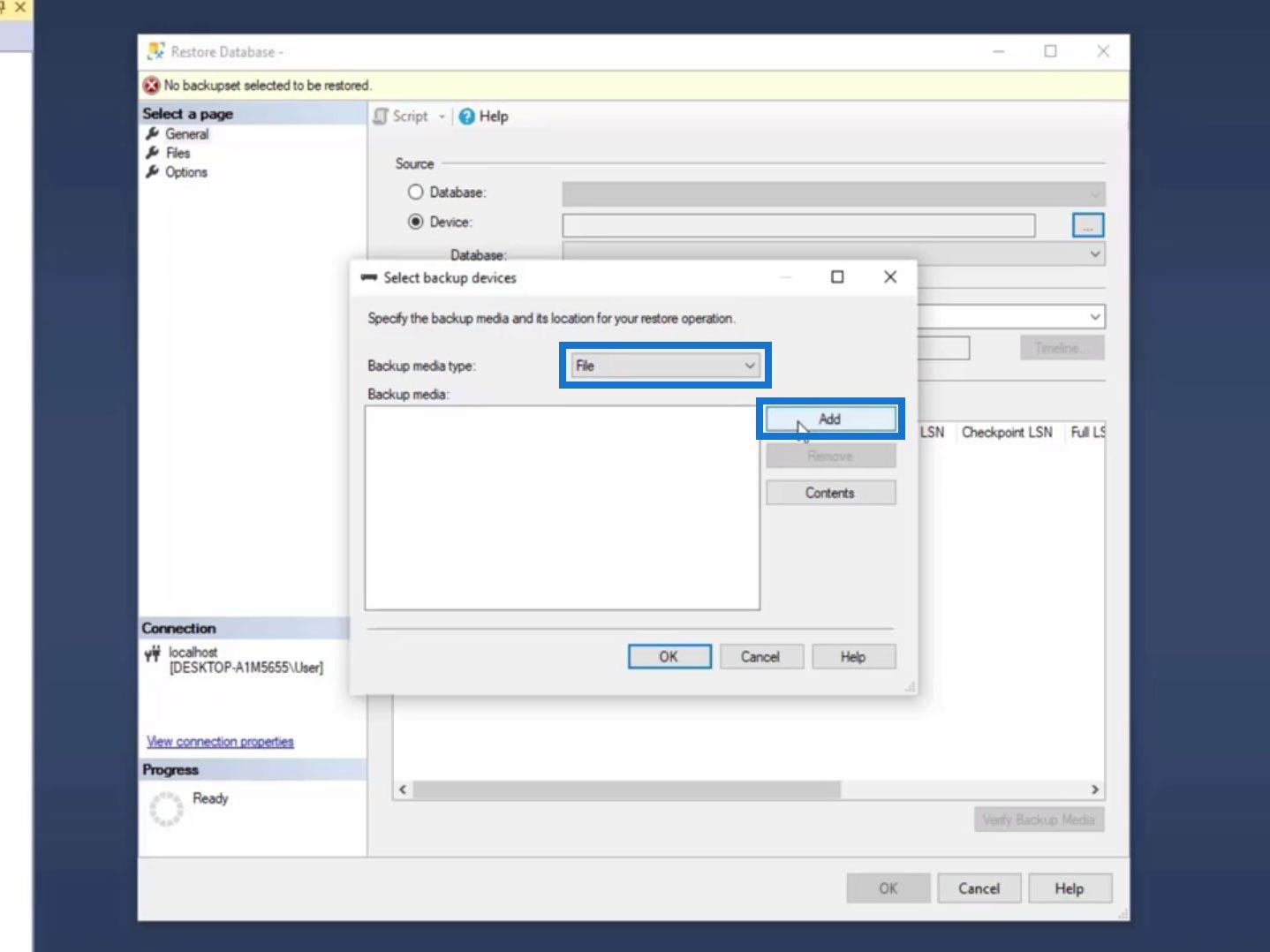
Task: Open the Script dropdown arrow
Action: 442,117
